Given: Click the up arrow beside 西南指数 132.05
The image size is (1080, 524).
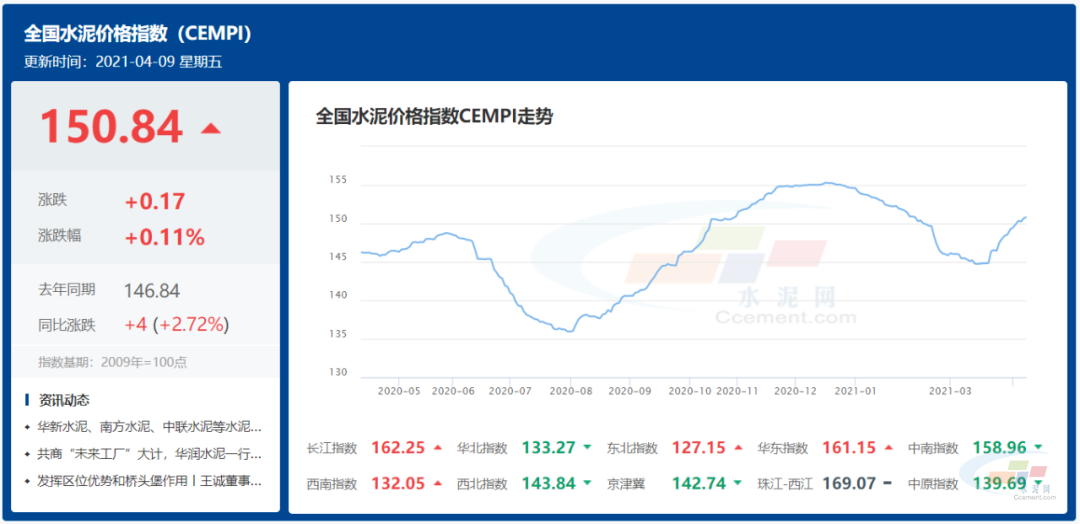Looking at the screenshot, I should (437, 484).
